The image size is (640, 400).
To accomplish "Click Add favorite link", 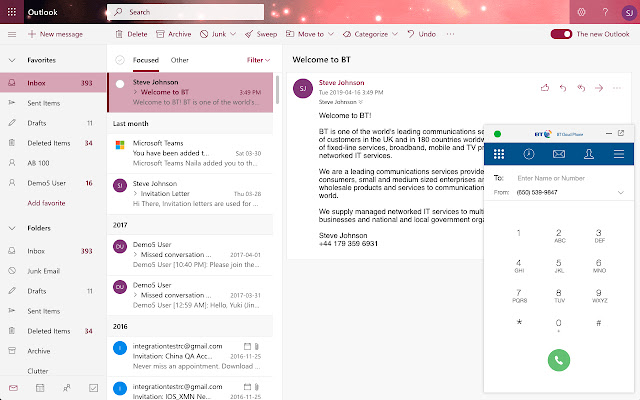I will tap(46, 203).
